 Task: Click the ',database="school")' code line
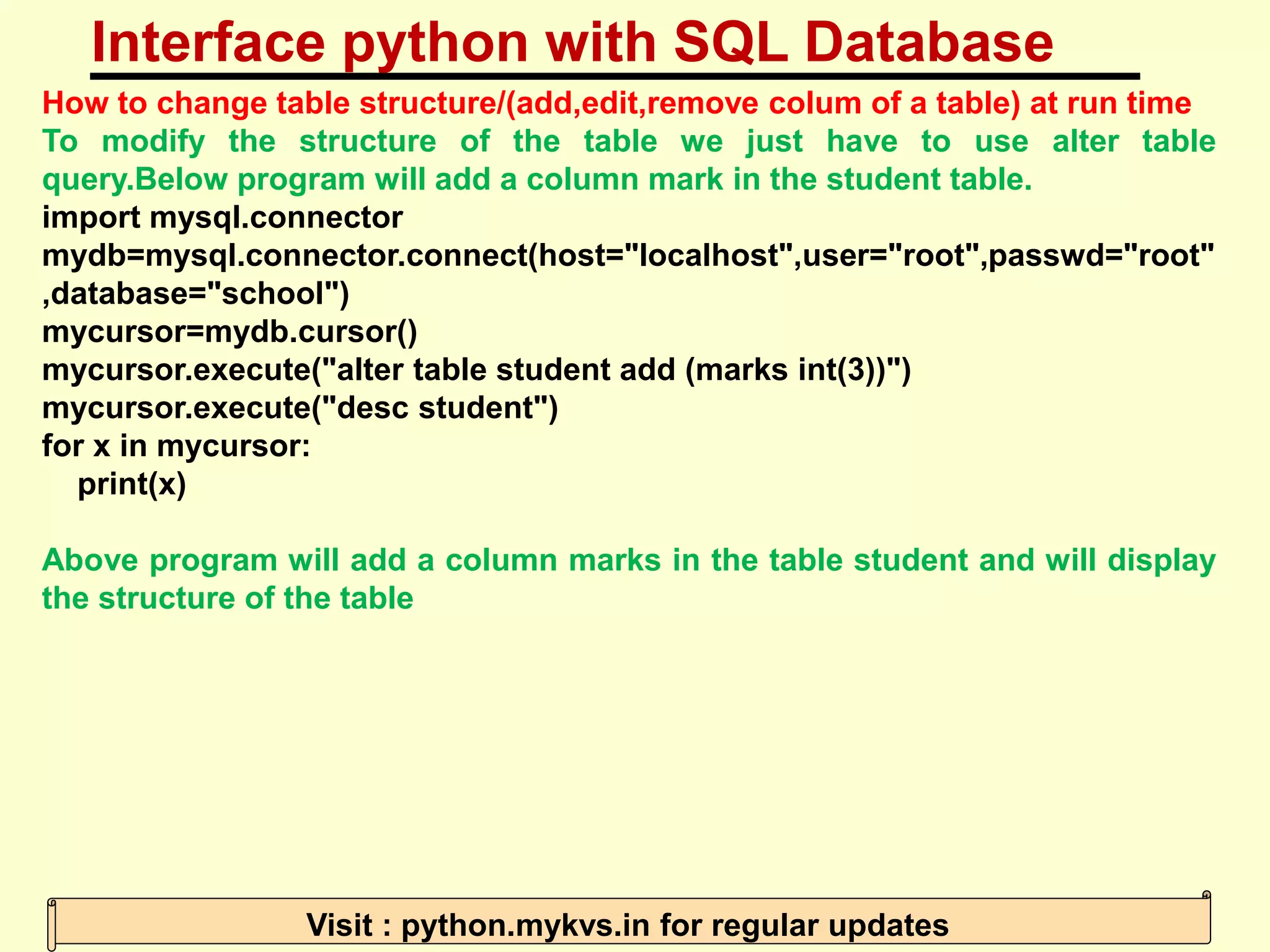tap(195, 294)
